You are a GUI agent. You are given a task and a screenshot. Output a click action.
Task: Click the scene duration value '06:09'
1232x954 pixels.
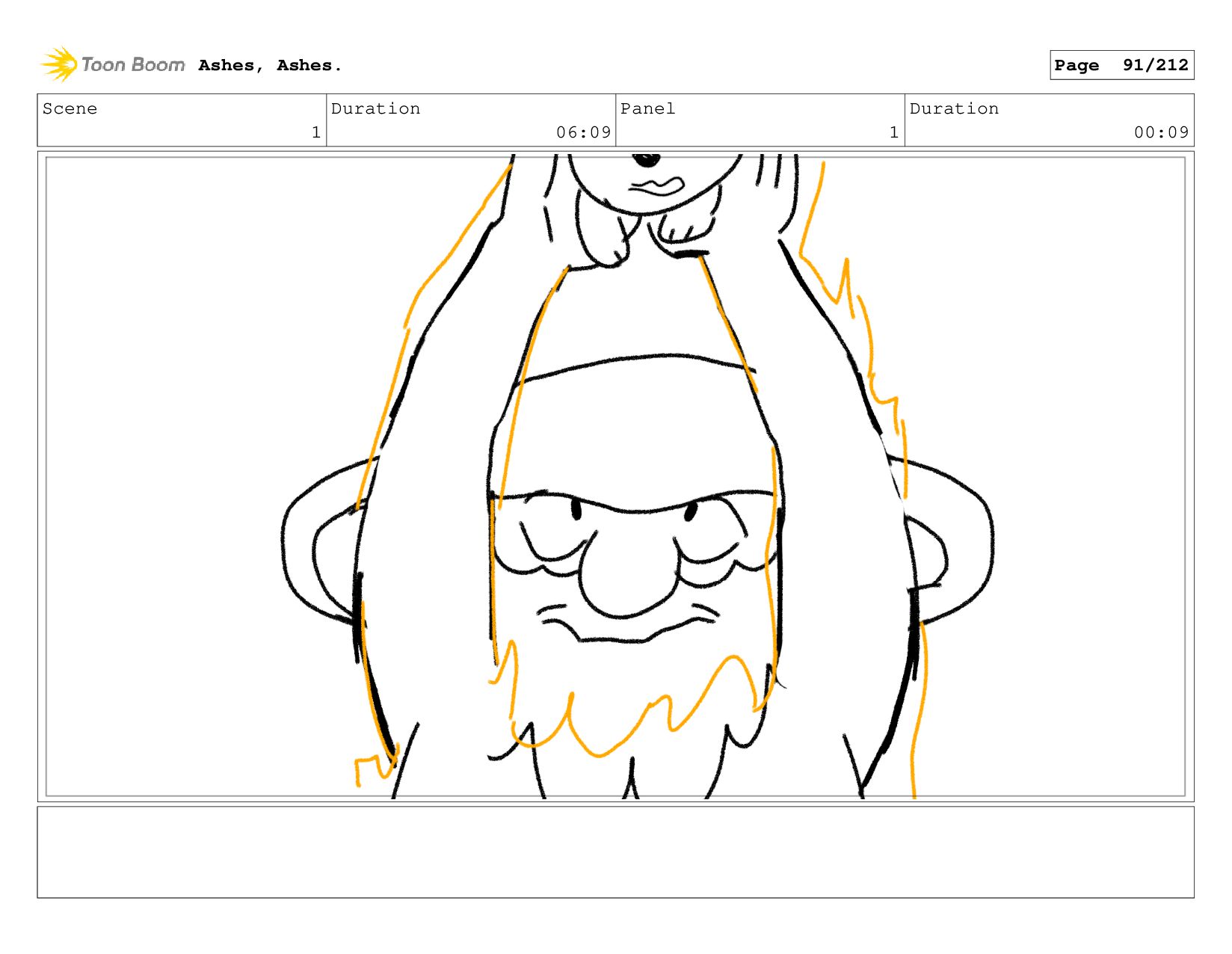583,132
